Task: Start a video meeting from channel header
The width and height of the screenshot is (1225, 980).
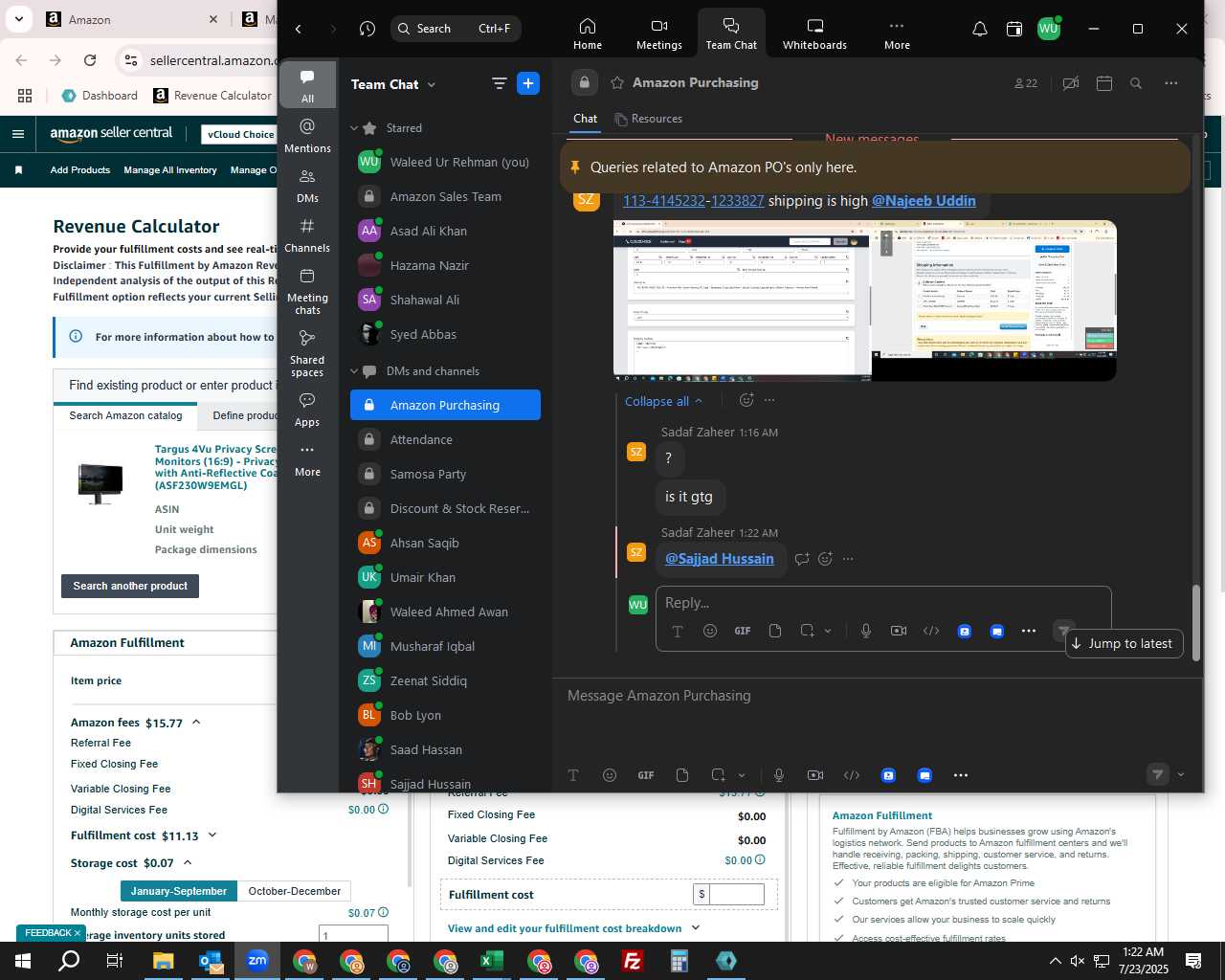Action: pyautogui.click(x=1071, y=83)
